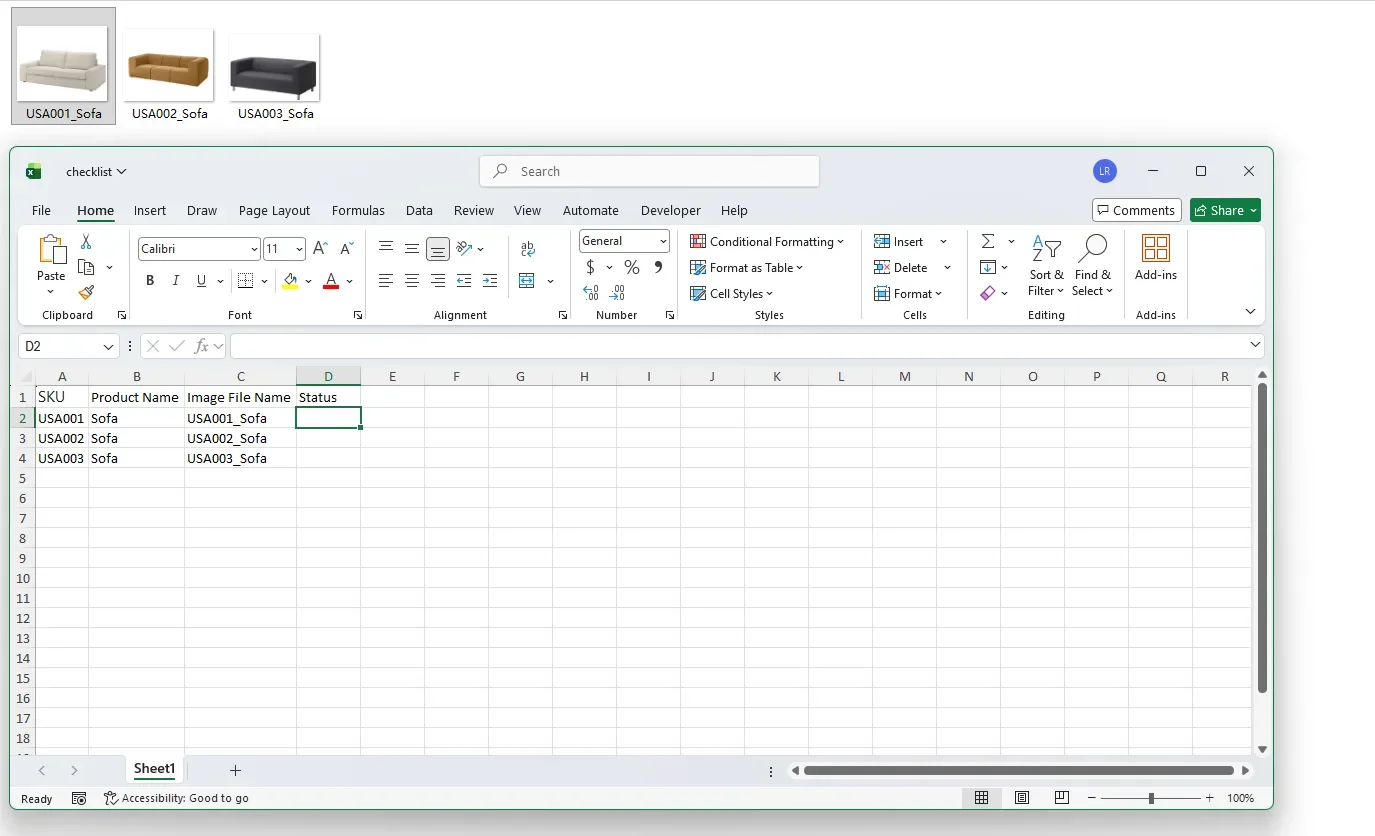Image resolution: width=1375 pixels, height=836 pixels.
Task: Open Find & Select
Action: 1092,266
